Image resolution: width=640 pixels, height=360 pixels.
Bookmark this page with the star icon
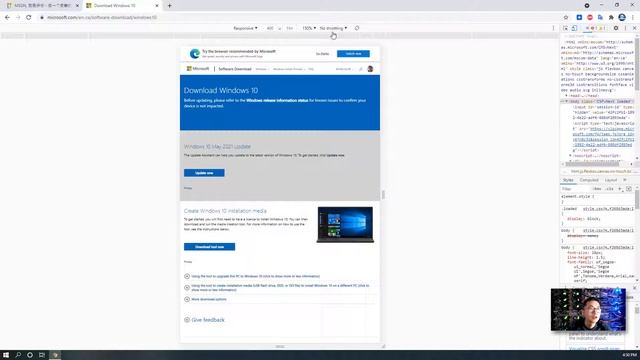click(566, 18)
